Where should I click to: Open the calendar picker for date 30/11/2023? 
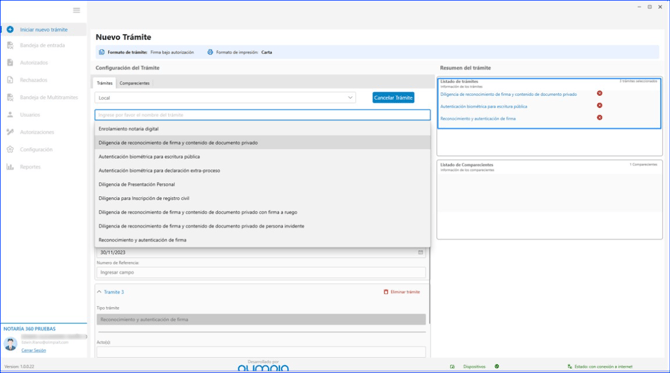click(x=420, y=253)
